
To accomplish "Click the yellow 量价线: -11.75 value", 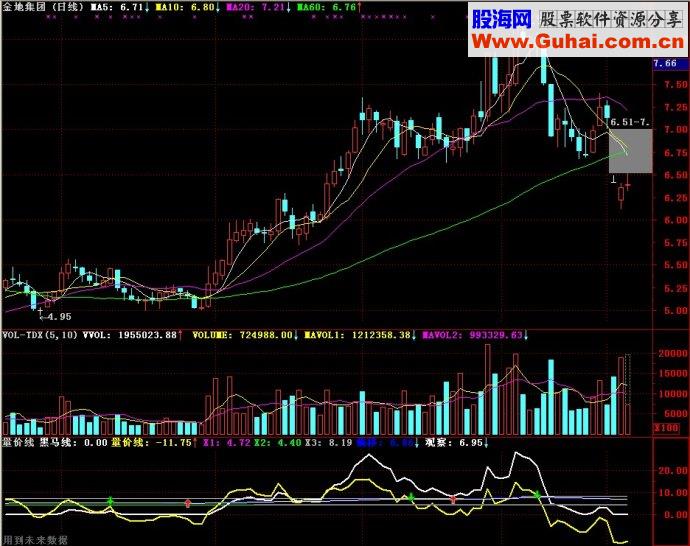I will click(154, 442).
